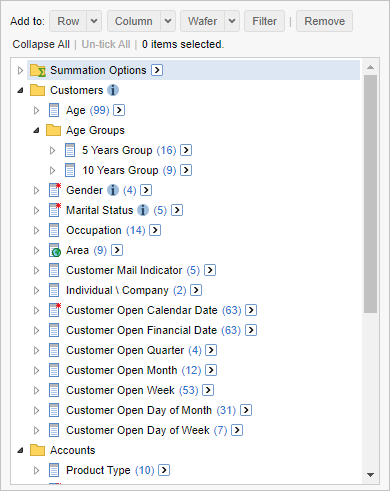This screenshot has height=491, width=390.
Task: Click the arrow box beside Age
Action: tap(119, 110)
